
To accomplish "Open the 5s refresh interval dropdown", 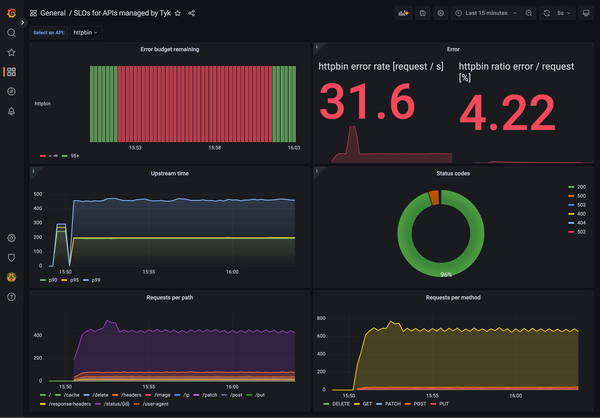I will (x=564, y=13).
